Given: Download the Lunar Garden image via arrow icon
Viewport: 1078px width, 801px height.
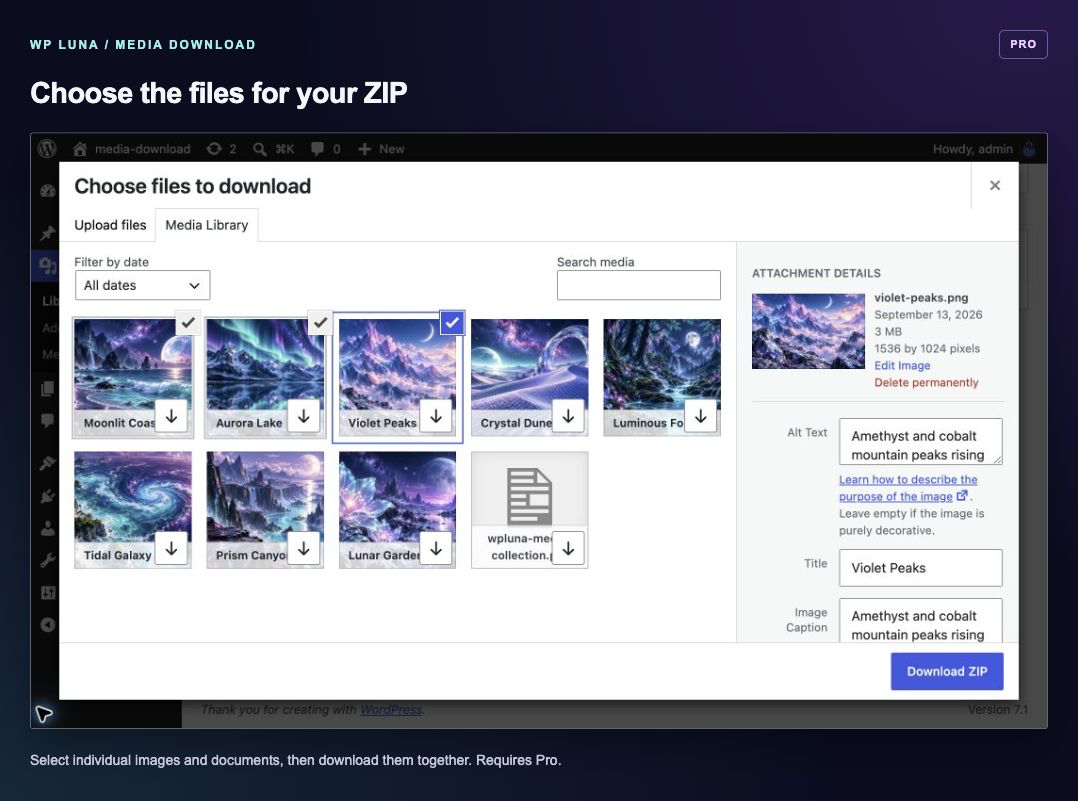Looking at the screenshot, I should pyautogui.click(x=436, y=548).
